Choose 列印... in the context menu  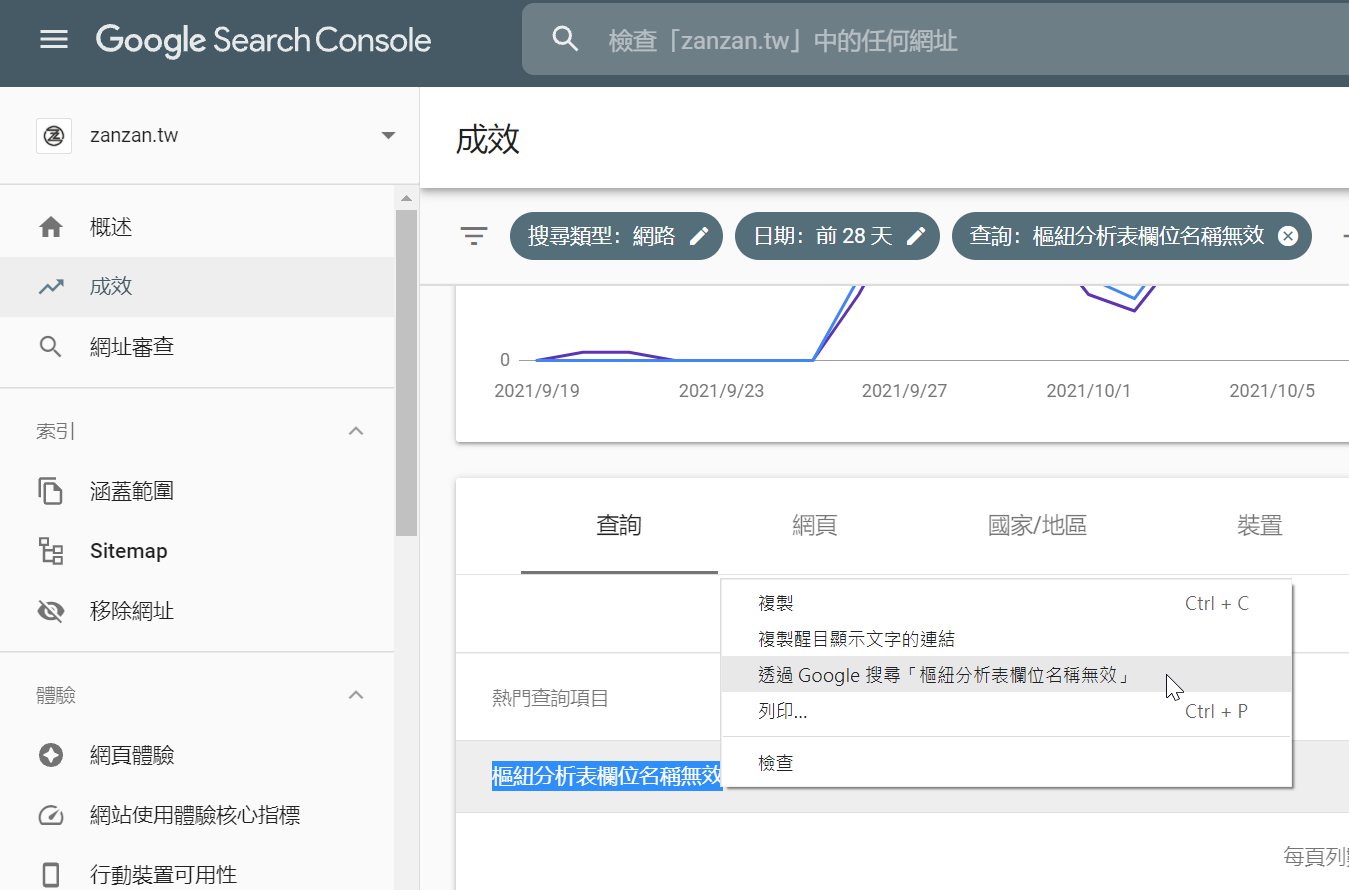click(x=1006, y=711)
